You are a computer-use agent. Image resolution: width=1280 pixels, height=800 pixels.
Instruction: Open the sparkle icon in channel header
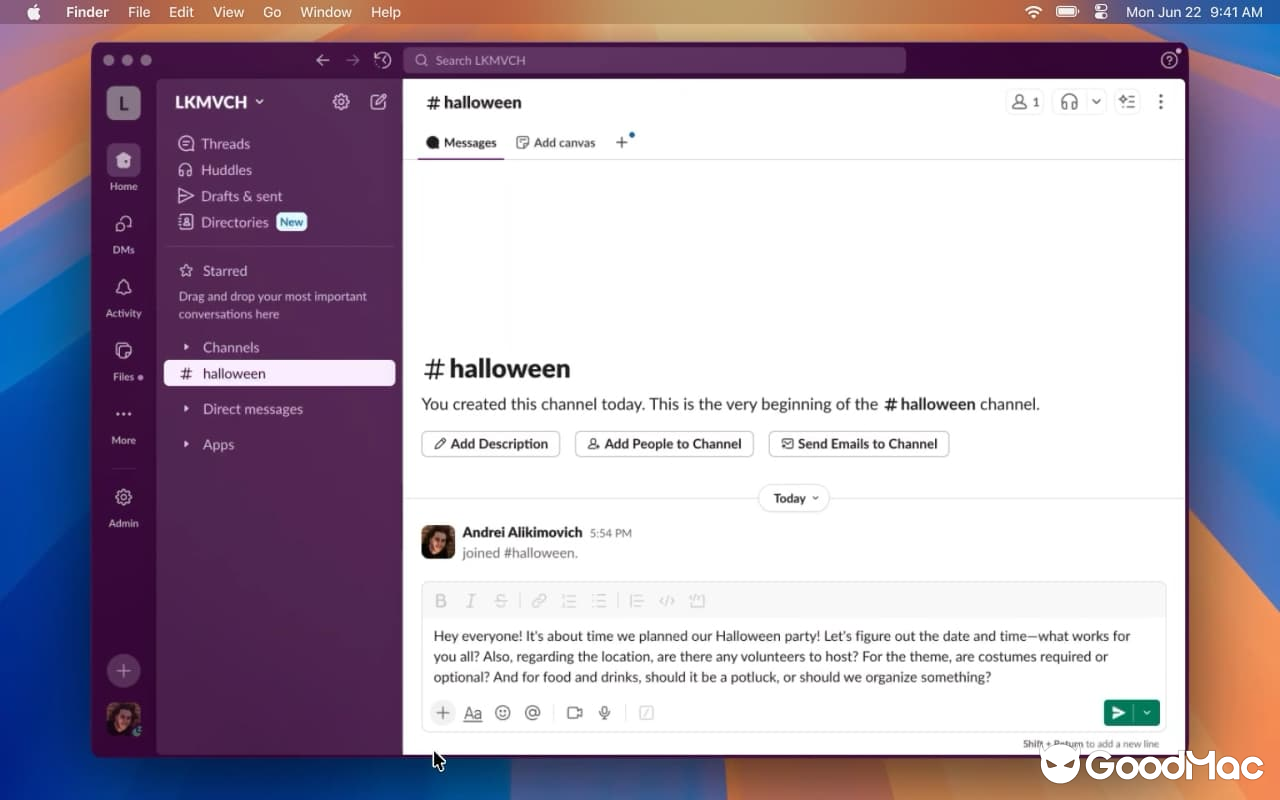(x=1127, y=102)
